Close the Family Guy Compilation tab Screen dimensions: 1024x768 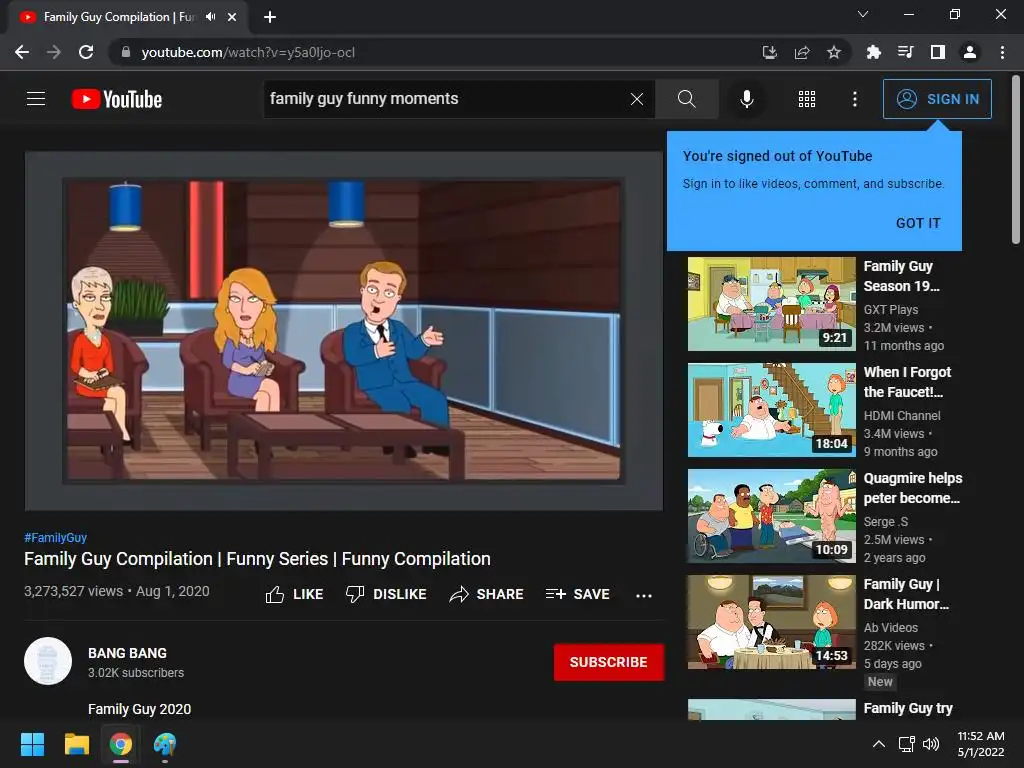click(x=232, y=17)
